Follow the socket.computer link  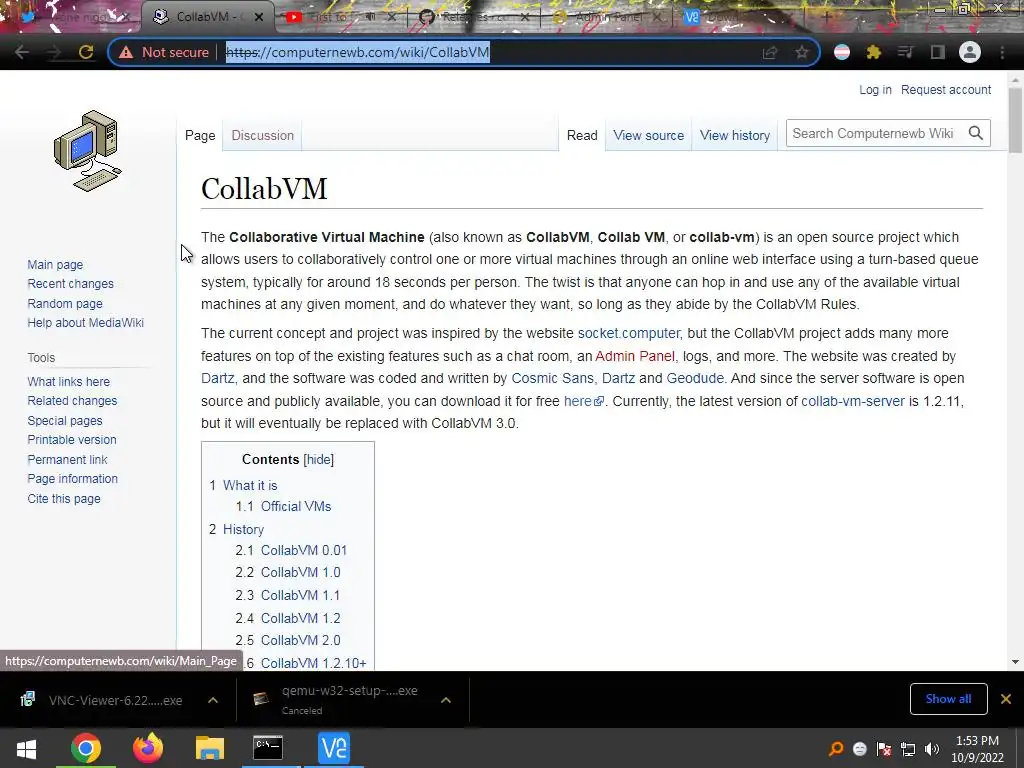click(628, 333)
